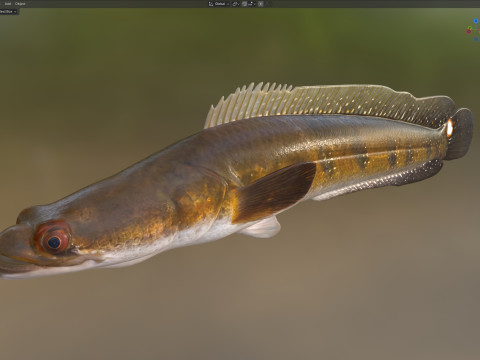Toggle snapping magnet button
Viewport: 480px width, 360px height.
[x=244, y=4]
